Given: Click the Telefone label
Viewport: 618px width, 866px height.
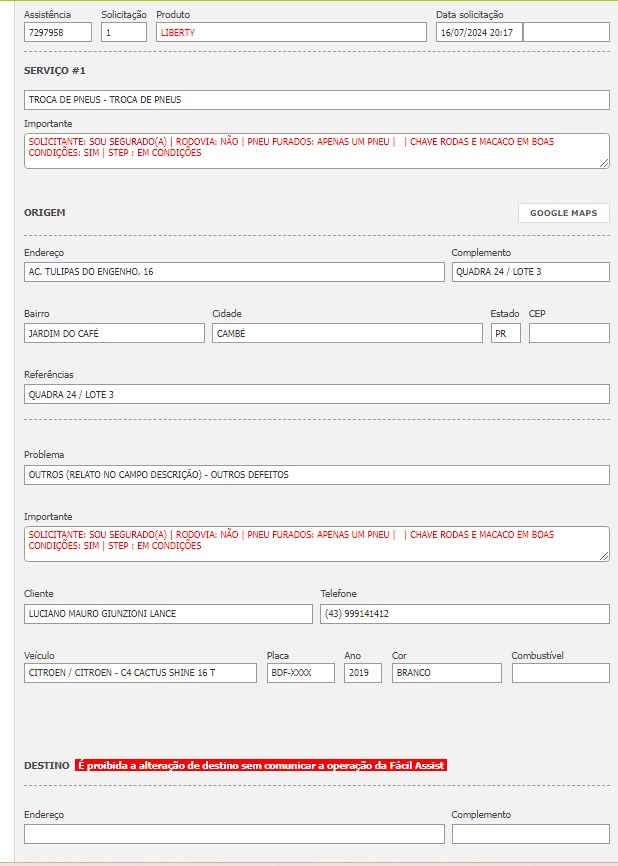Looking at the screenshot, I should pos(338,594).
